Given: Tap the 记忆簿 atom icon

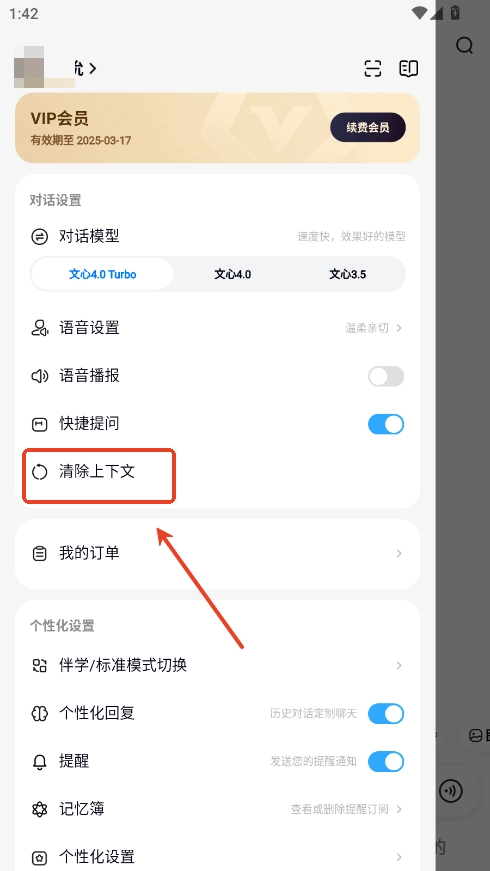Looking at the screenshot, I should coord(39,809).
